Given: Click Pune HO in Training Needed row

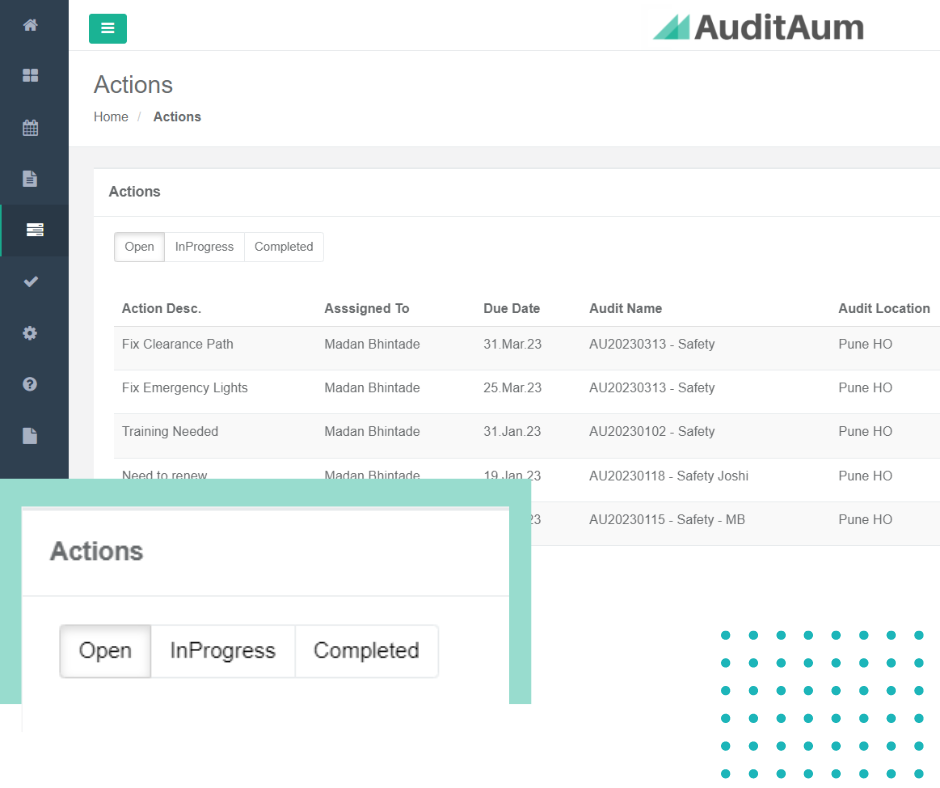Looking at the screenshot, I should 865,432.
